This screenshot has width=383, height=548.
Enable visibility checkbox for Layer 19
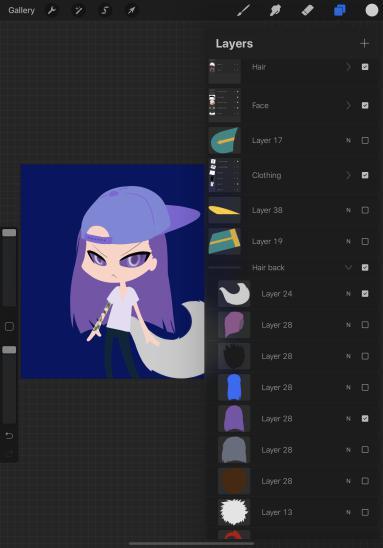tap(365, 241)
